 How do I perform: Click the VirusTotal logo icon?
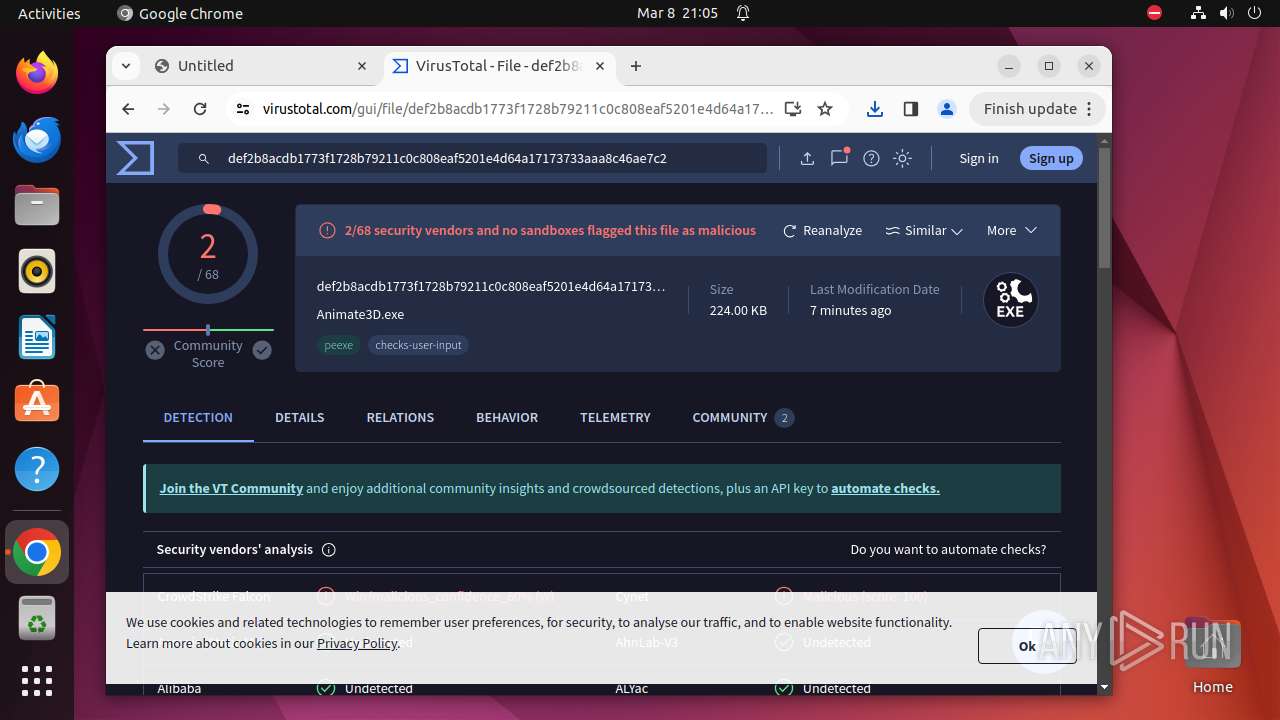[135, 158]
